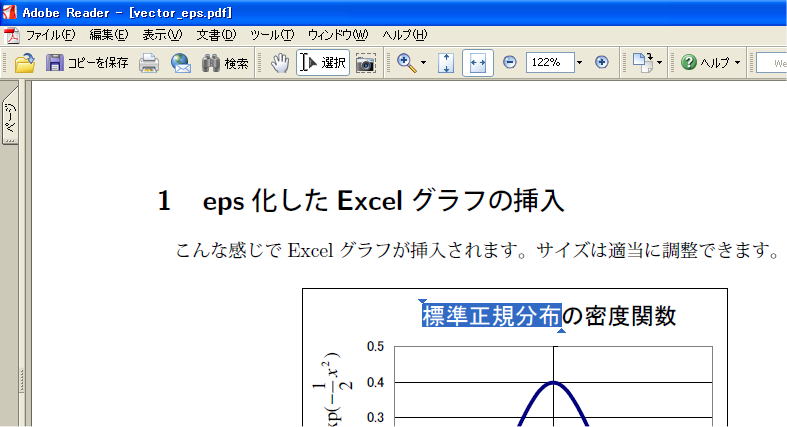The height and width of the screenshot is (427, 787).
Task: Open the ヘルプ(H) menu in the menu bar
Action: coord(405,35)
